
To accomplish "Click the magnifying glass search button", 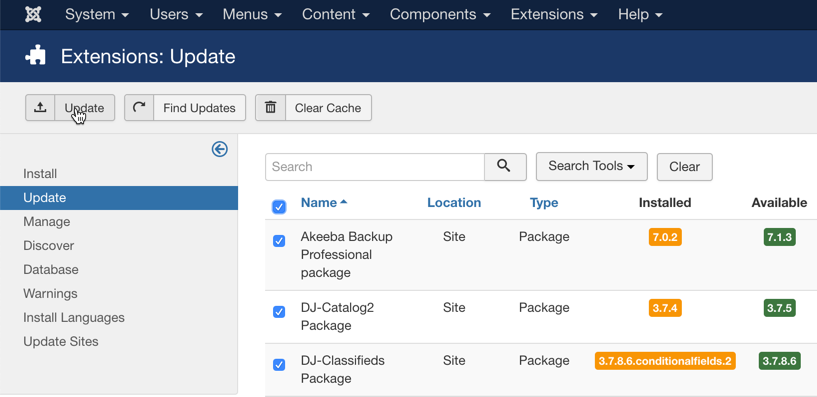I will pos(505,167).
